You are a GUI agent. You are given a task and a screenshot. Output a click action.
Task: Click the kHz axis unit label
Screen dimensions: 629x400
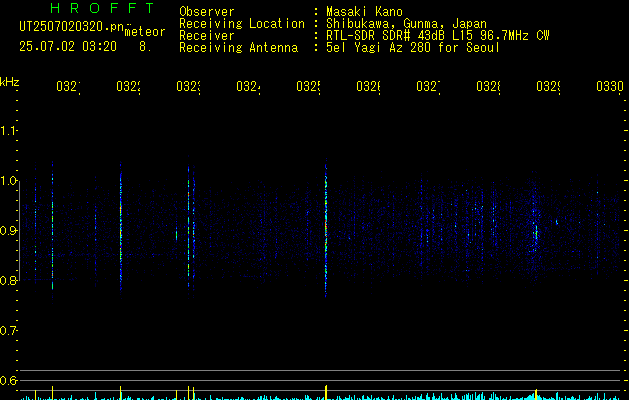pos(9,83)
